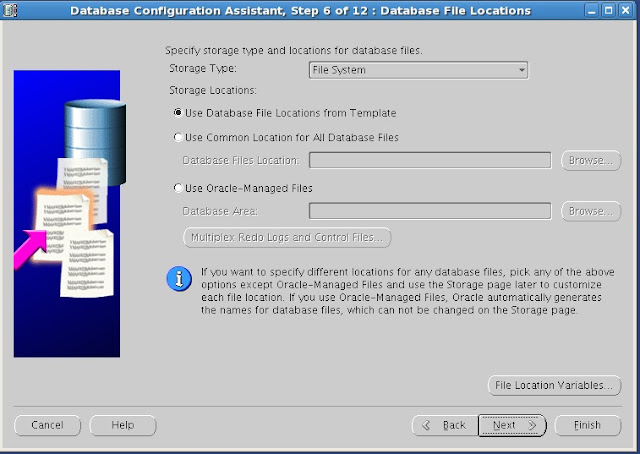This screenshot has width=640, height=454.
Task: Click Browse next to Database Area
Action: coord(591,211)
